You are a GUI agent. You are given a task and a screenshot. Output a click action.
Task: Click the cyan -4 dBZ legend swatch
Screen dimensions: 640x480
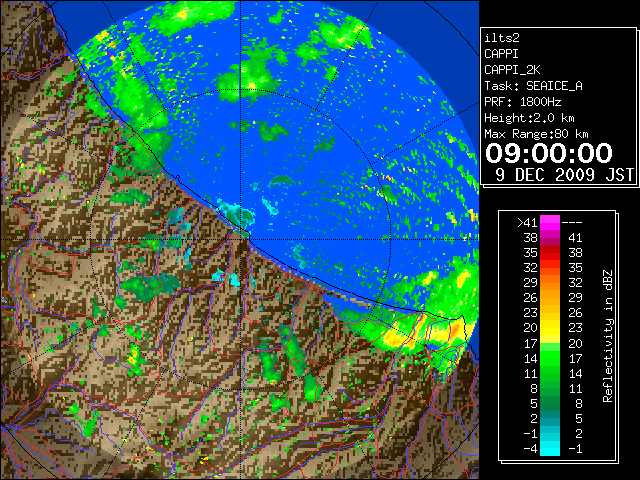[550, 448]
